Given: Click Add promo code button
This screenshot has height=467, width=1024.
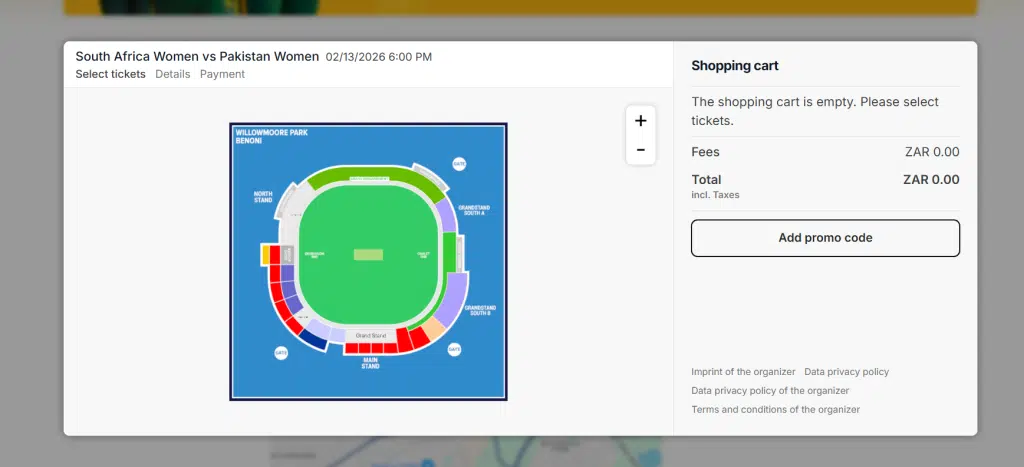Looking at the screenshot, I should 825,238.
